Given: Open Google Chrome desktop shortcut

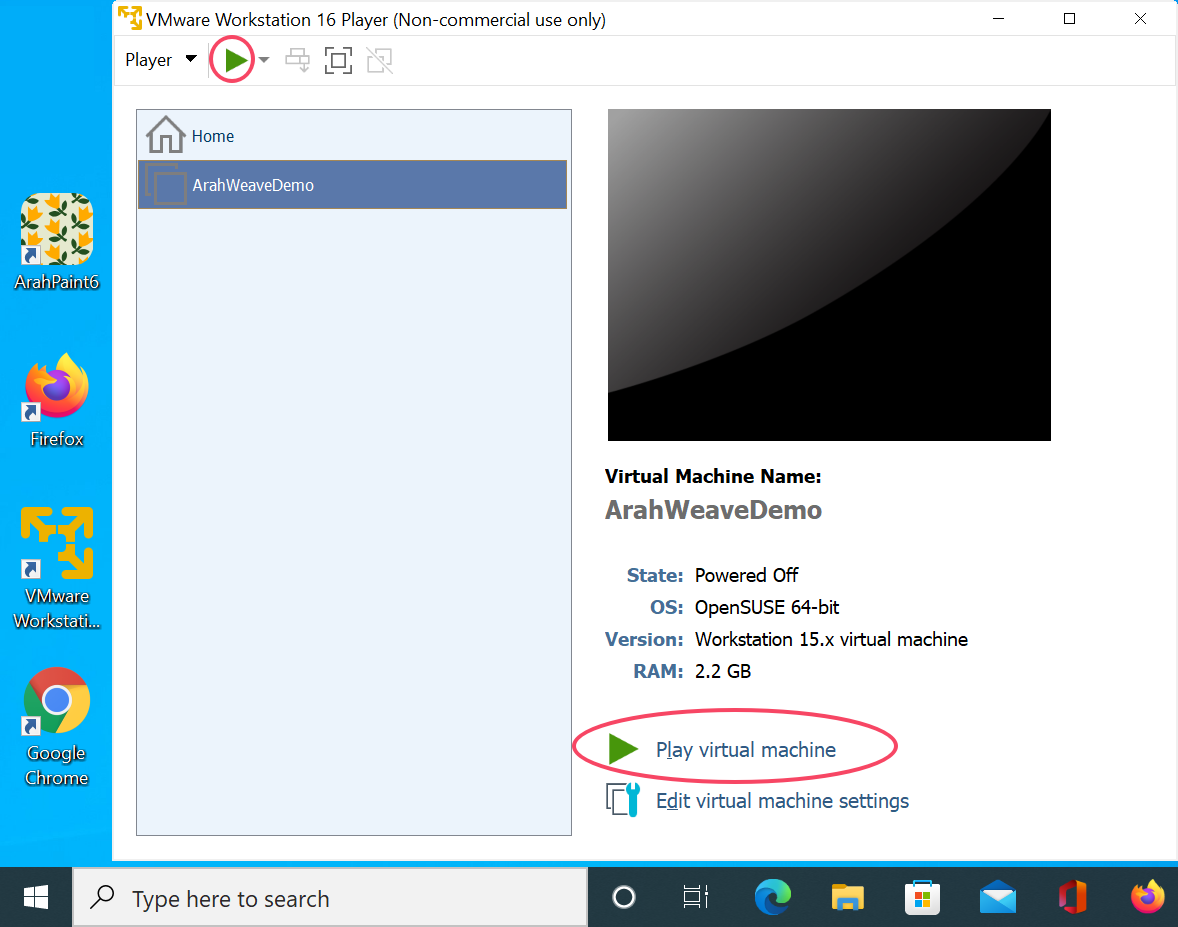Looking at the screenshot, I should pos(57,727).
